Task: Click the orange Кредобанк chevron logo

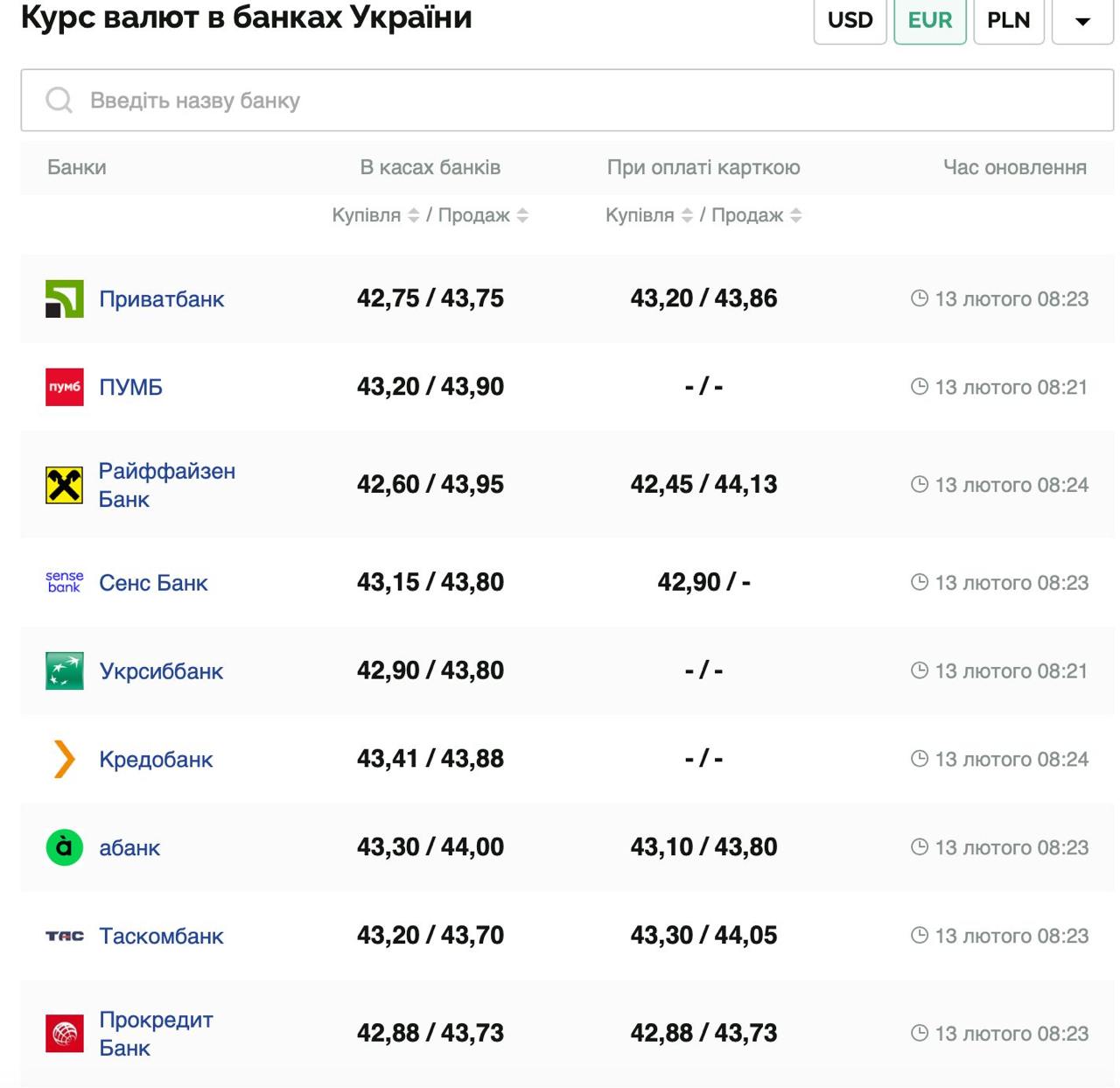Action: [64, 759]
